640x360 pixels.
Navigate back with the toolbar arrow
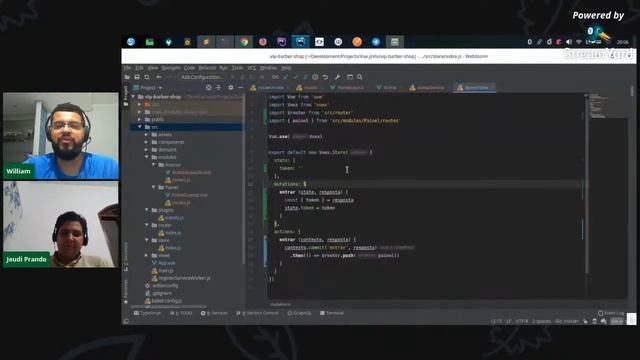click(159, 77)
